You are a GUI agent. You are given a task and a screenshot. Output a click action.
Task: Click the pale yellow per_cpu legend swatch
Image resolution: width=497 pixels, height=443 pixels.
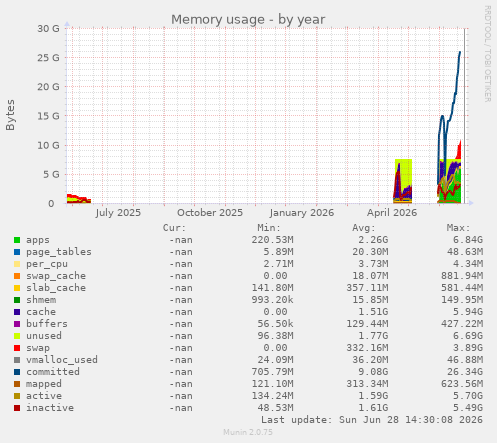[17, 264]
